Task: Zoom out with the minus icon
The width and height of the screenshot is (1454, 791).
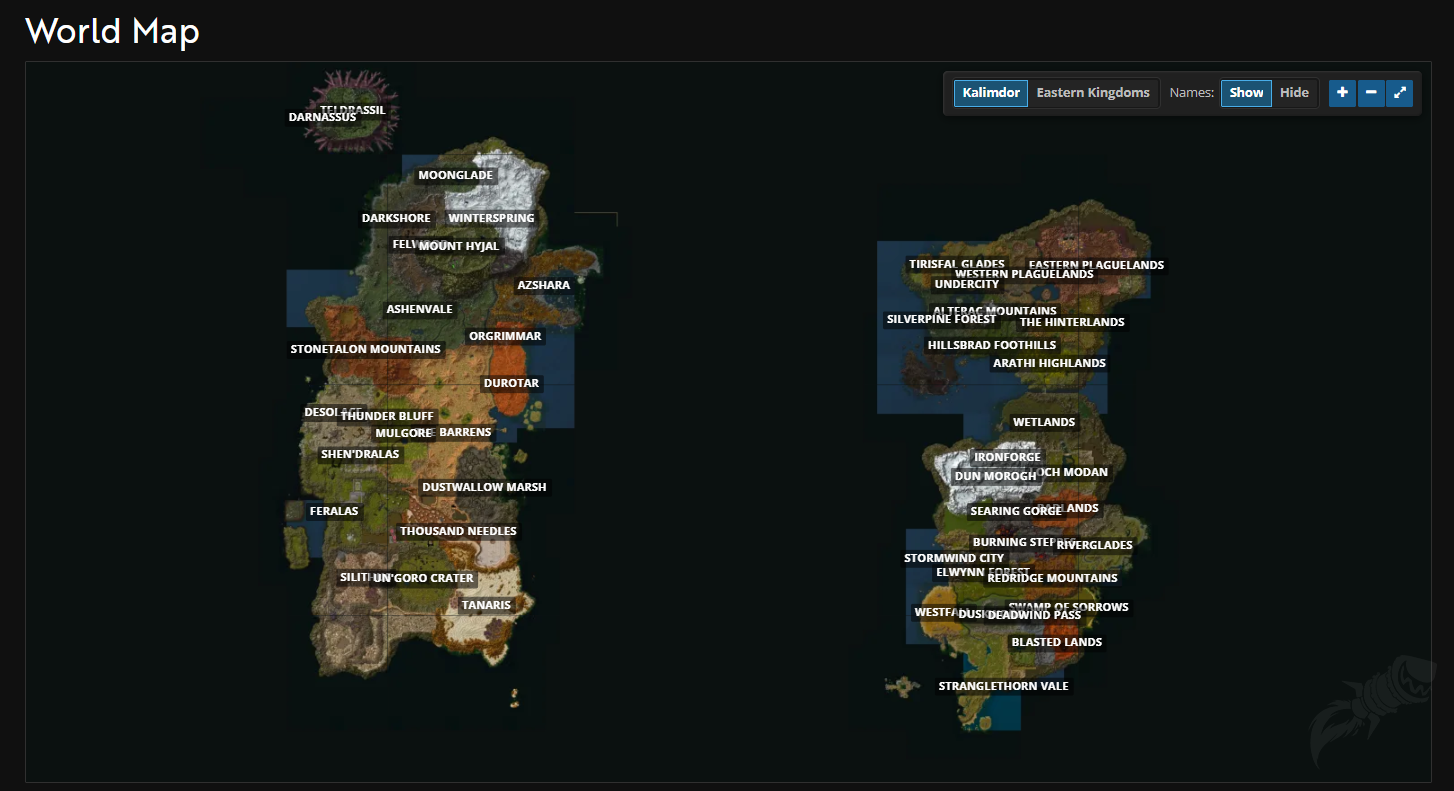Action: click(x=1371, y=93)
